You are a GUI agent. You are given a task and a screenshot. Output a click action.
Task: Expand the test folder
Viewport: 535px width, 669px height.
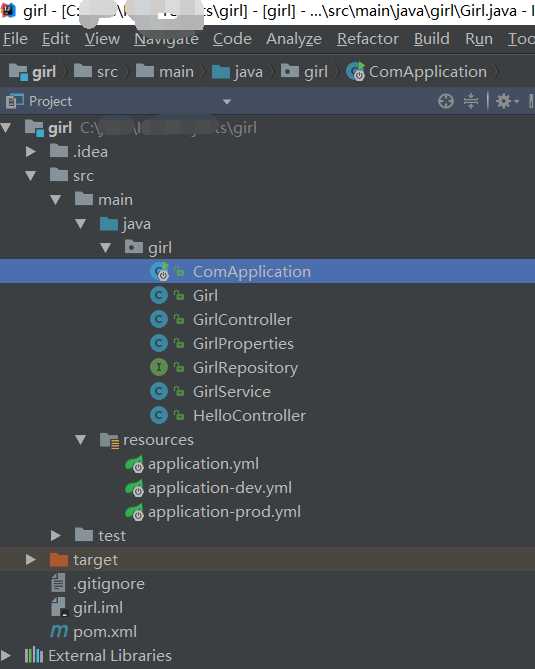pyautogui.click(x=56, y=536)
